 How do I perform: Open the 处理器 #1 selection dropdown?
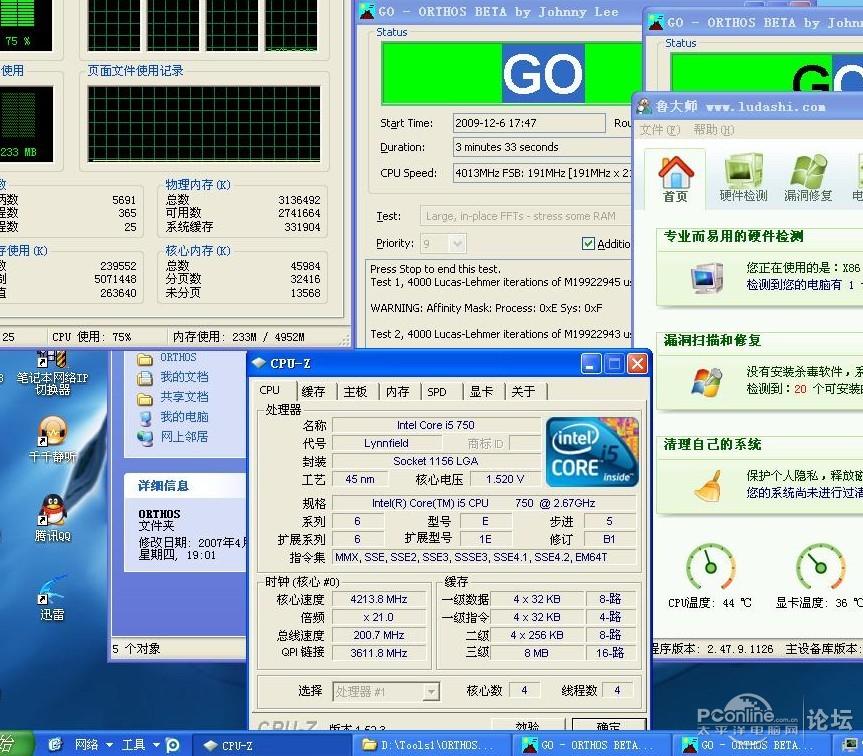pyautogui.click(x=432, y=692)
